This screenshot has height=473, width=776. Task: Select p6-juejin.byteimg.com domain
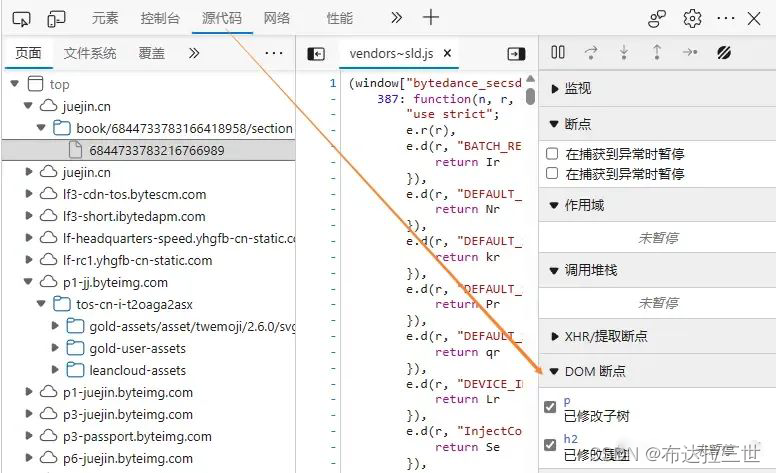[x=128, y=458]
